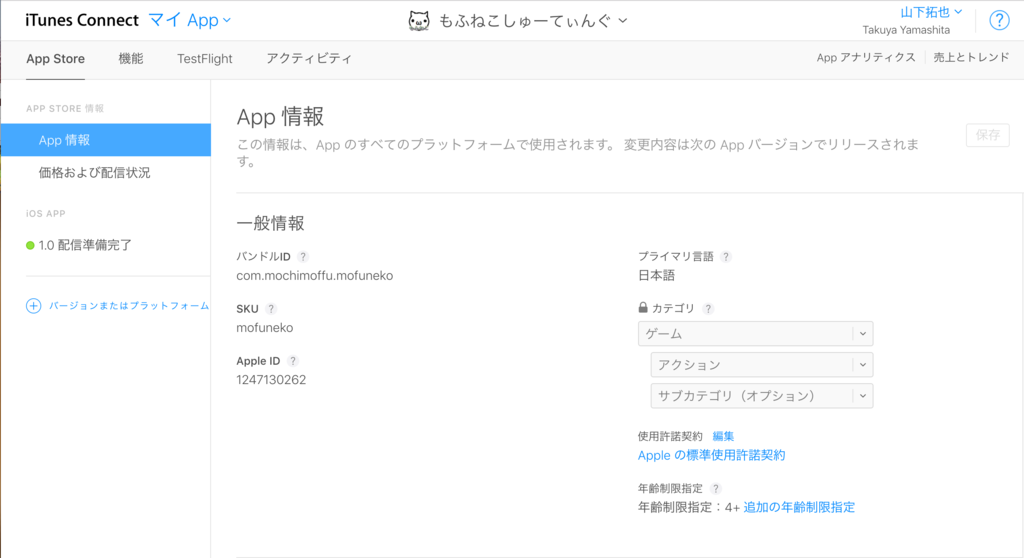Image resolution: width=1024 pixels, height=558 pixels.
Task: Click help icon next to バンドルID
Action: tap(303, 257)
